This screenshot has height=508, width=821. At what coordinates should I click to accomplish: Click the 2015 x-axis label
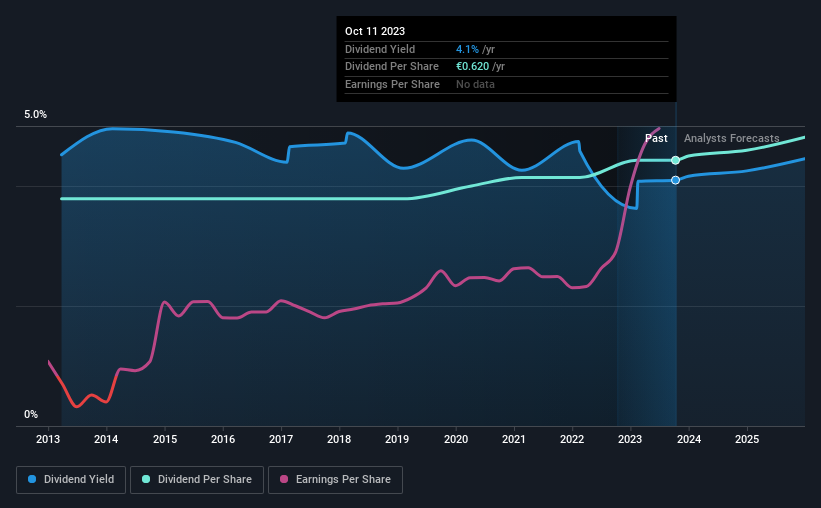(165, 439)
